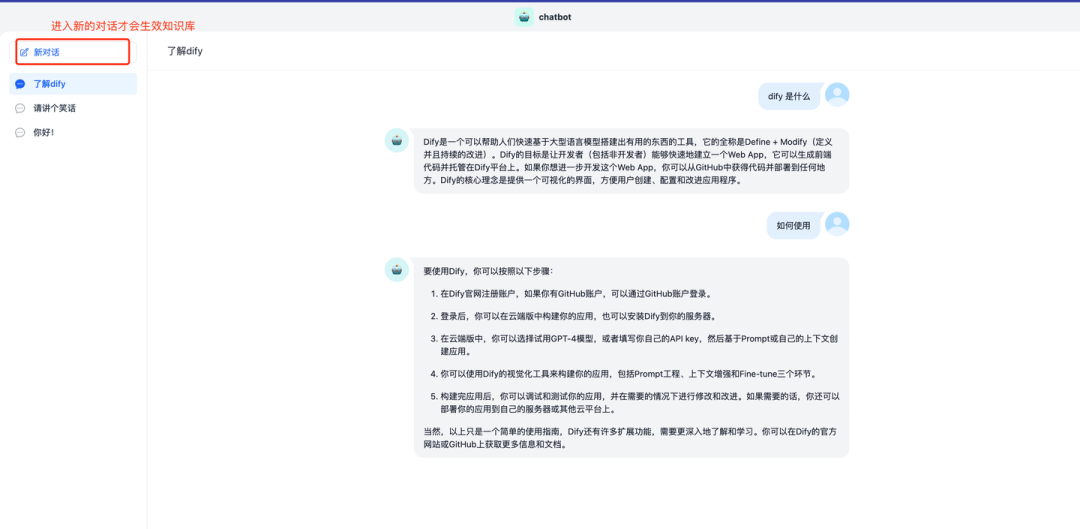Click the closing paragraph starting '当然,以上只是'
The height and width of the screenshot is (529, 1080).
point(630,439)
